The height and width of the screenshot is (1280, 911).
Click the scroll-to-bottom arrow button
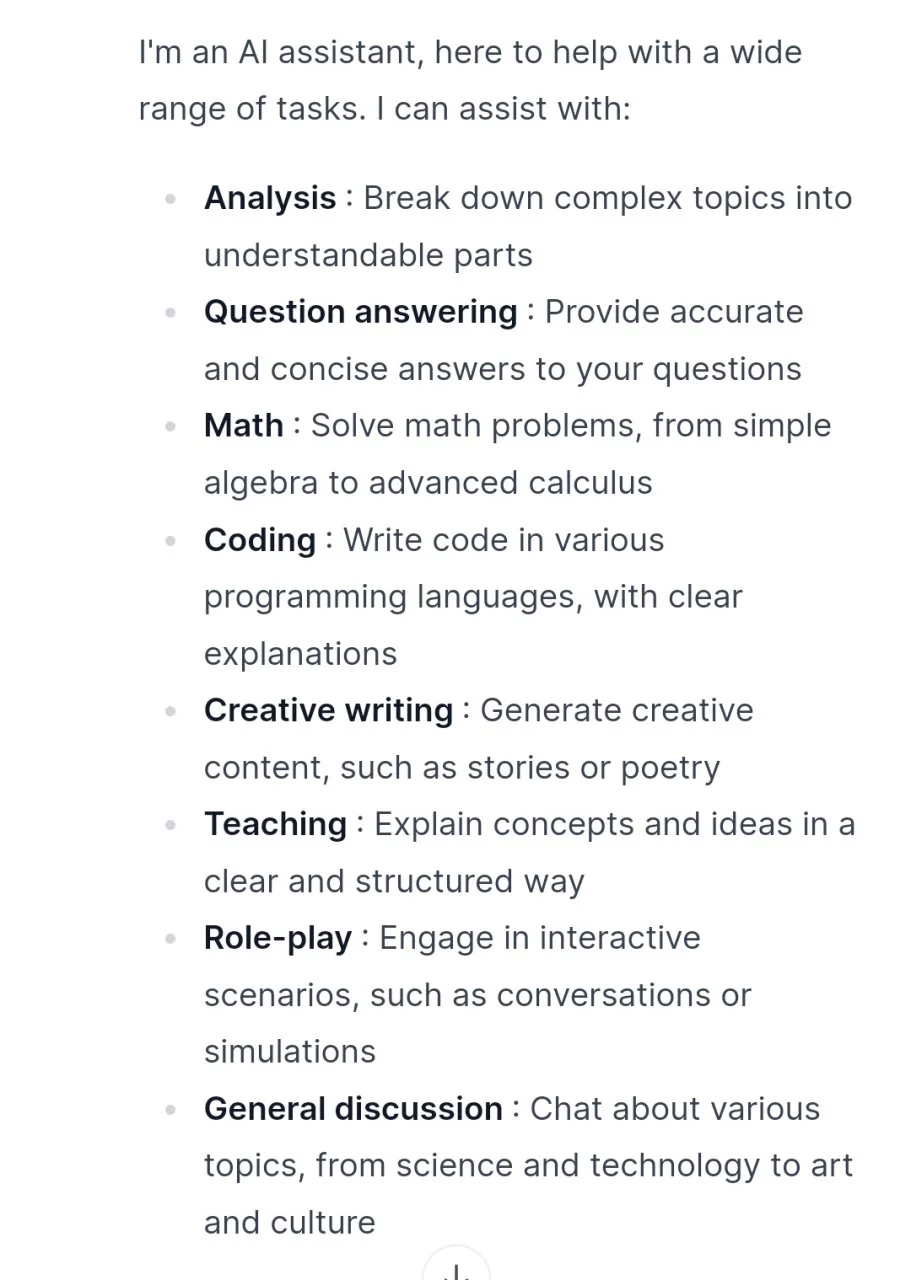click(x=456, y=1264)
